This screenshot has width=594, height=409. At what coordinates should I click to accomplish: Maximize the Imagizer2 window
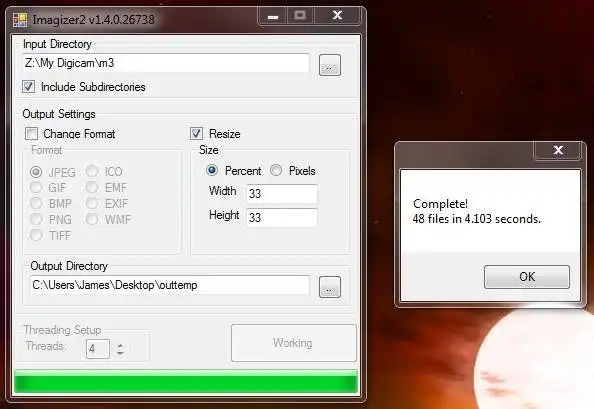pos(300,16)
